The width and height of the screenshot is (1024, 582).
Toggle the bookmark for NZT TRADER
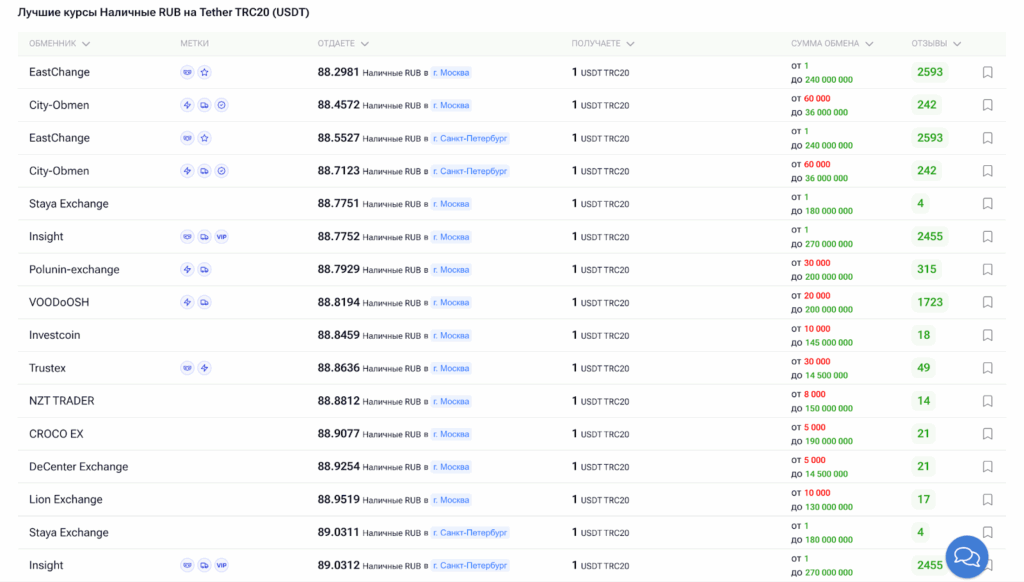(987, 401)
